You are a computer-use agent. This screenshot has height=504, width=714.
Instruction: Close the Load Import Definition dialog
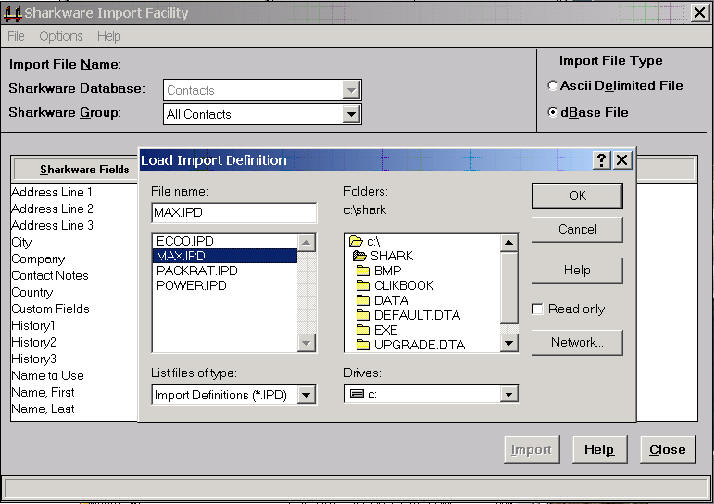coord(622,160)
